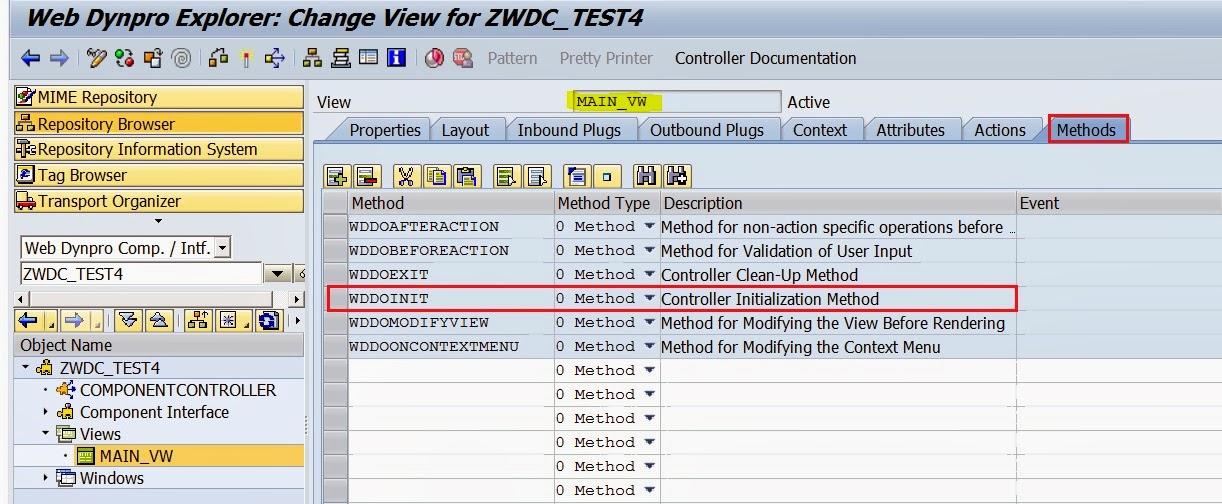Open the ZWDC_TEST4 history dropdown arrow
This screenshot has height=504, width=1222.
(277, 274)
